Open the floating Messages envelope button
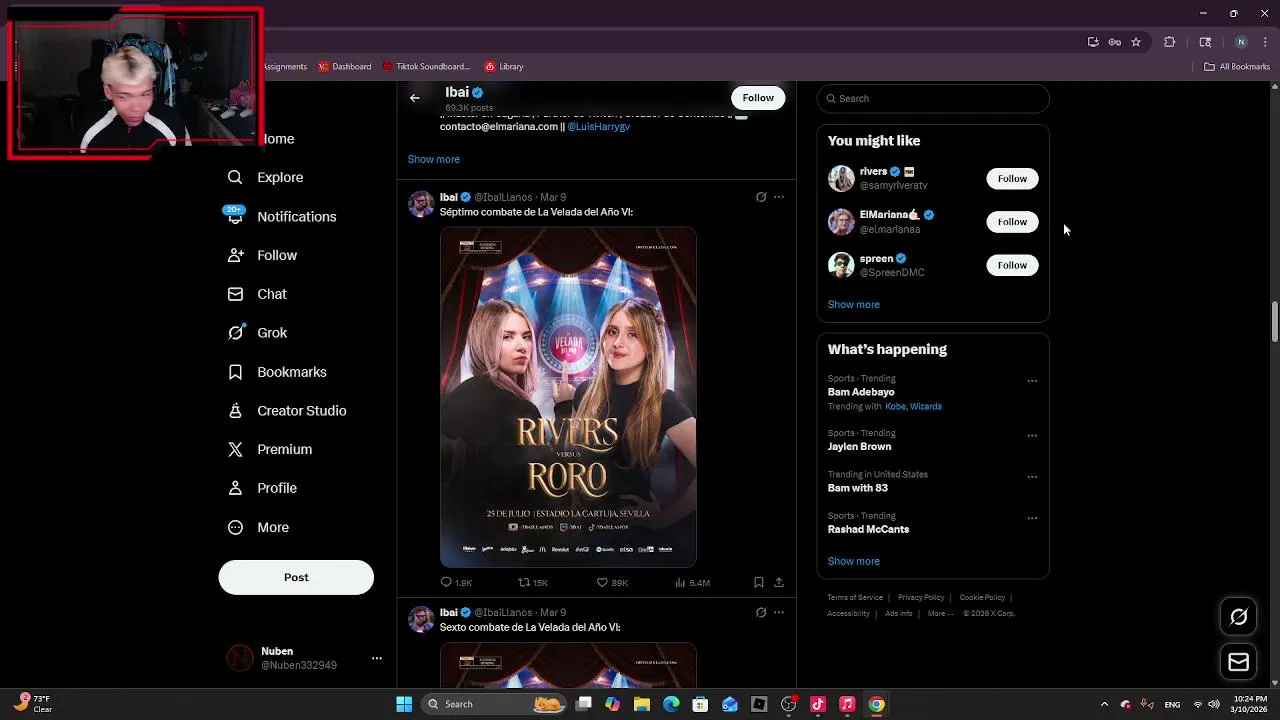 click(x=1238, y=662)
